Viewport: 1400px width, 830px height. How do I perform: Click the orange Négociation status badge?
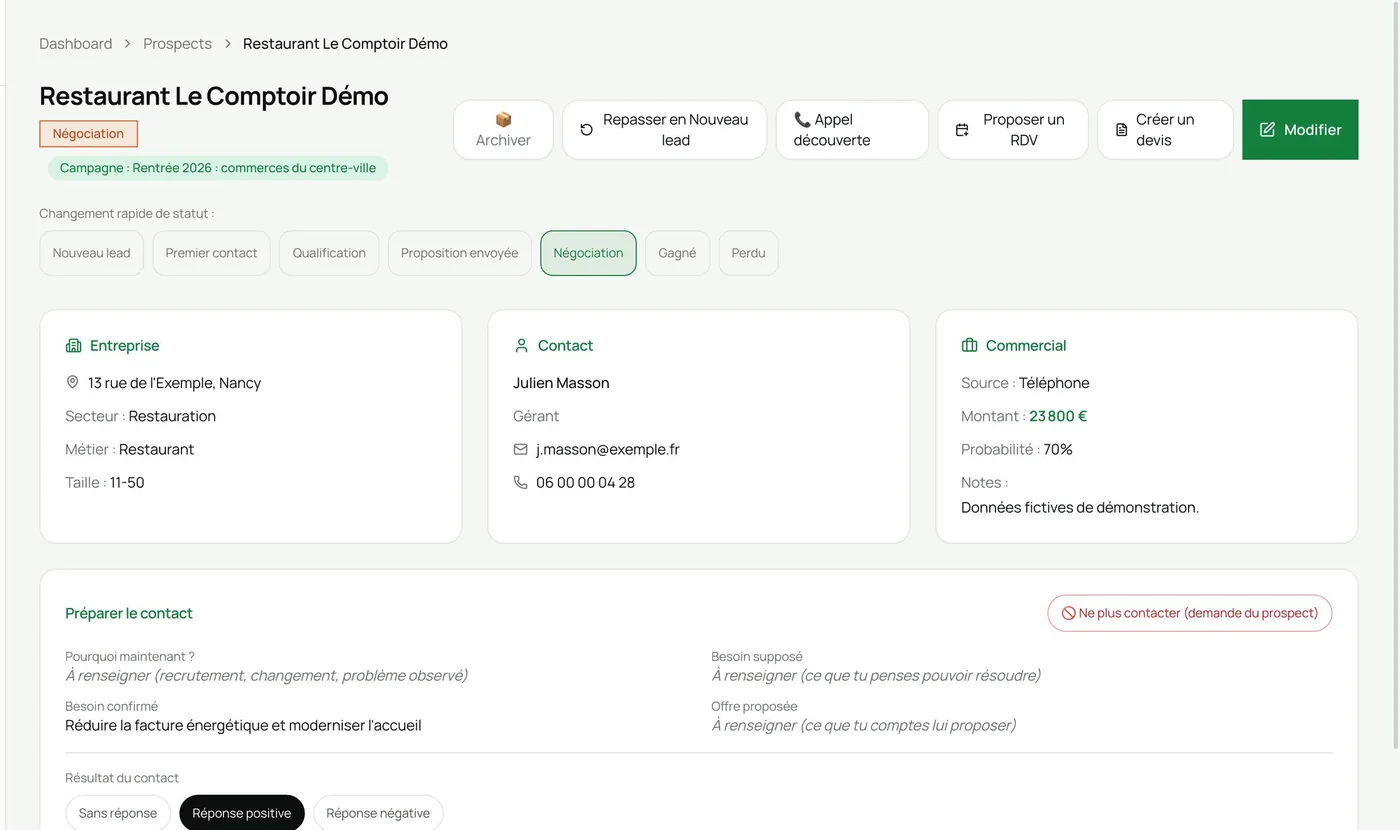tap(89, 134)
